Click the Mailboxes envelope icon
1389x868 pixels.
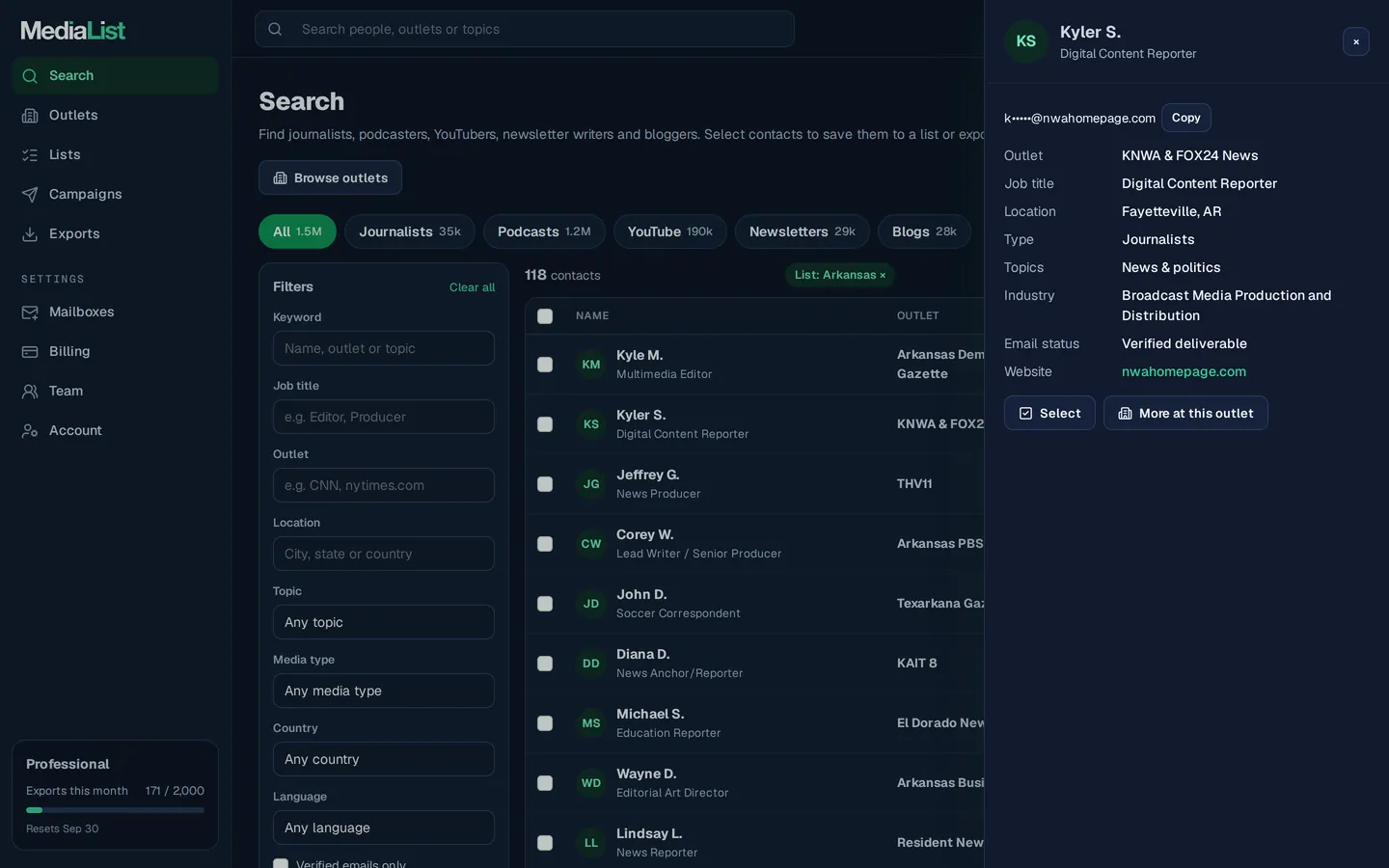[30, 312]
